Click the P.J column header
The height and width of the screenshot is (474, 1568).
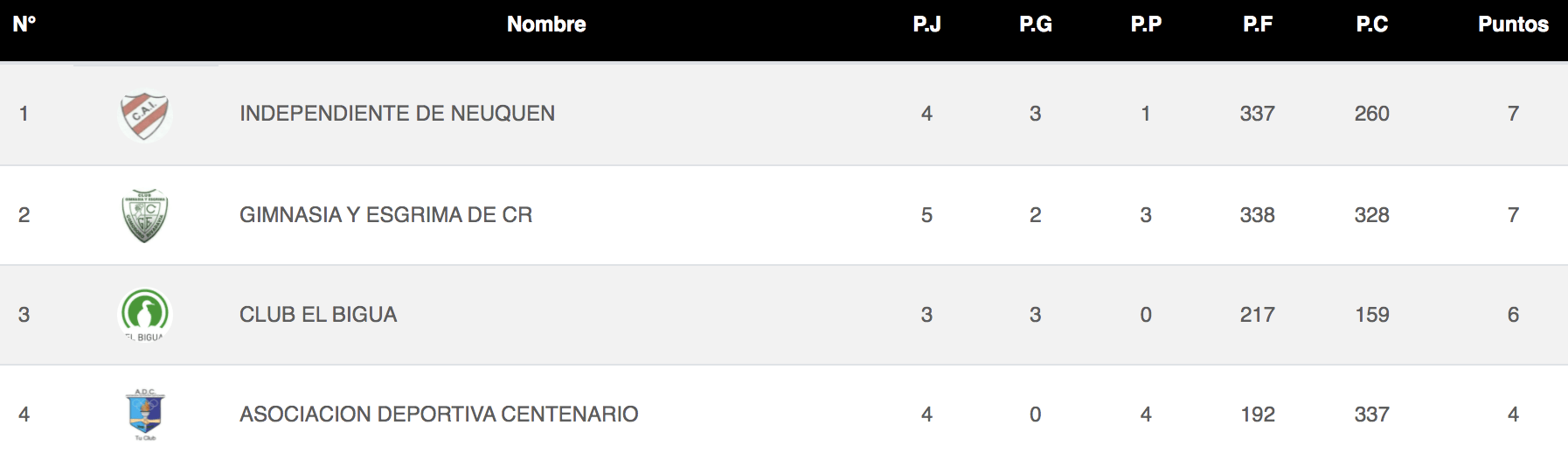point(926,24)
